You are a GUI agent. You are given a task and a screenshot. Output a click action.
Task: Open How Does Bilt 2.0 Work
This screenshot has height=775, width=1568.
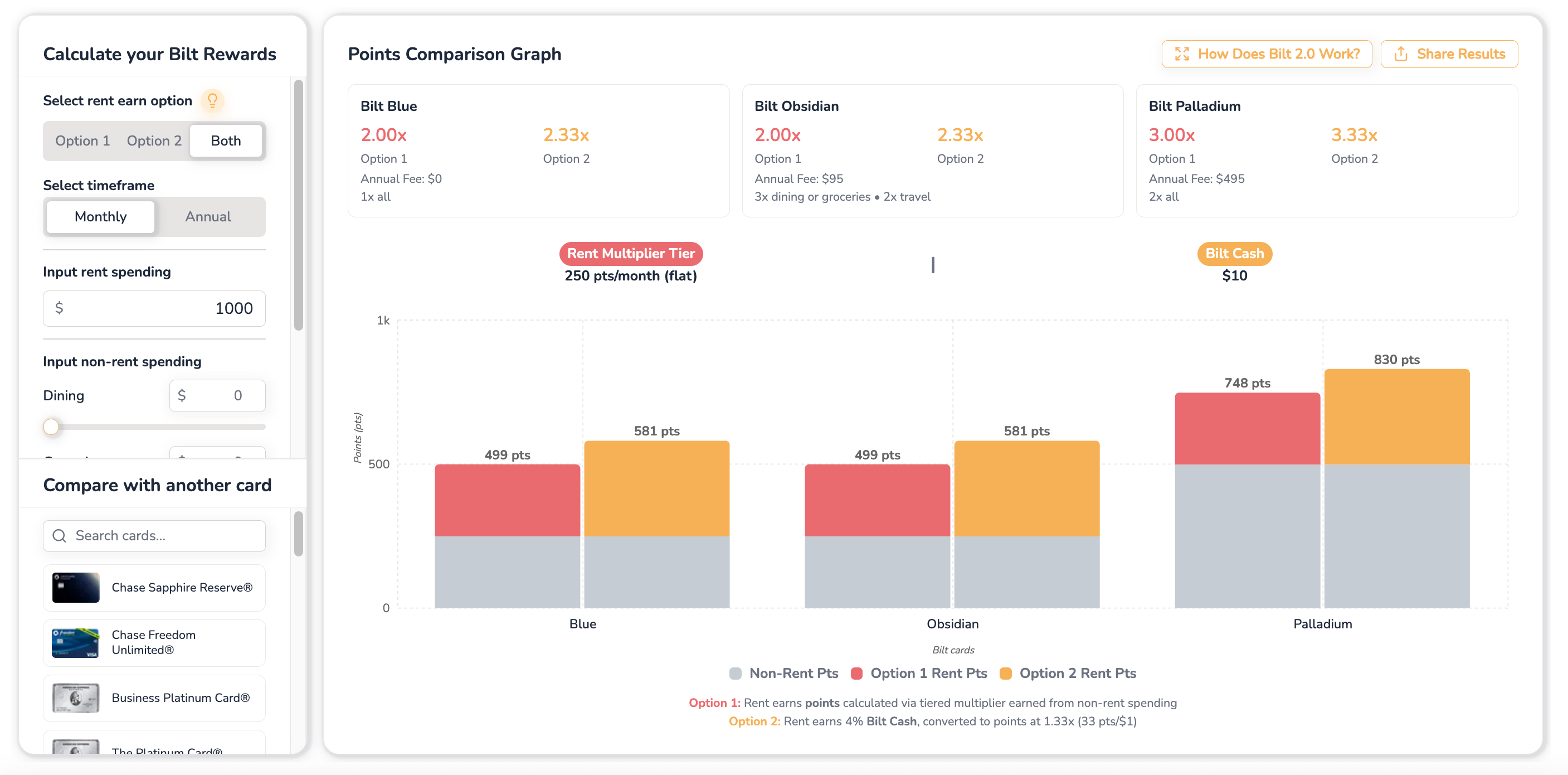coord(1267,54)
